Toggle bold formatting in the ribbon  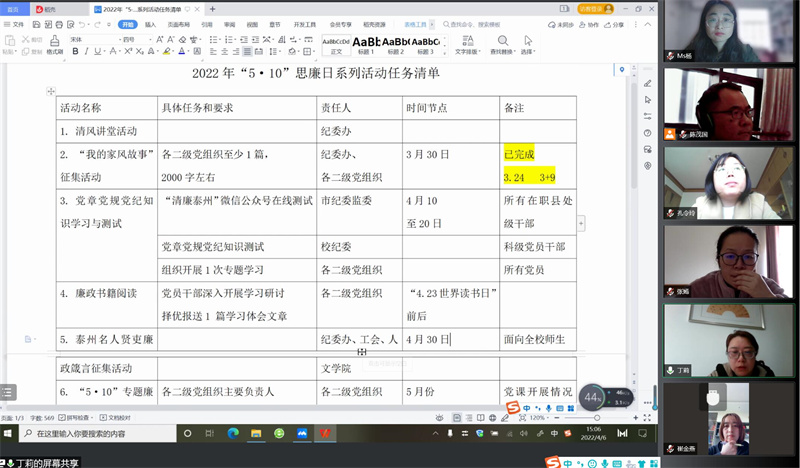pyautogui.click(x=77, y=51)
